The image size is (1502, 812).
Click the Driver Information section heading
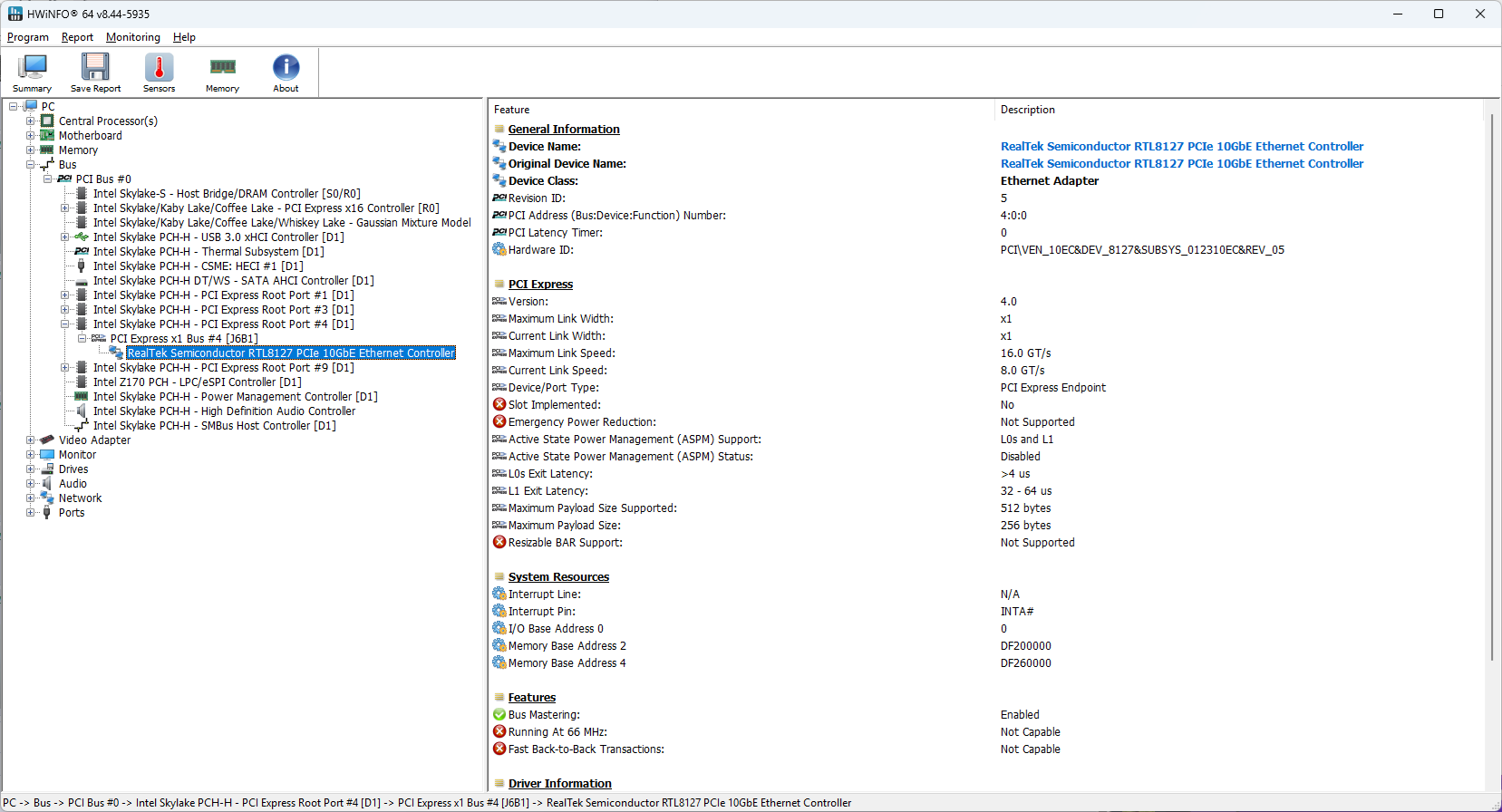click(559, 783)
